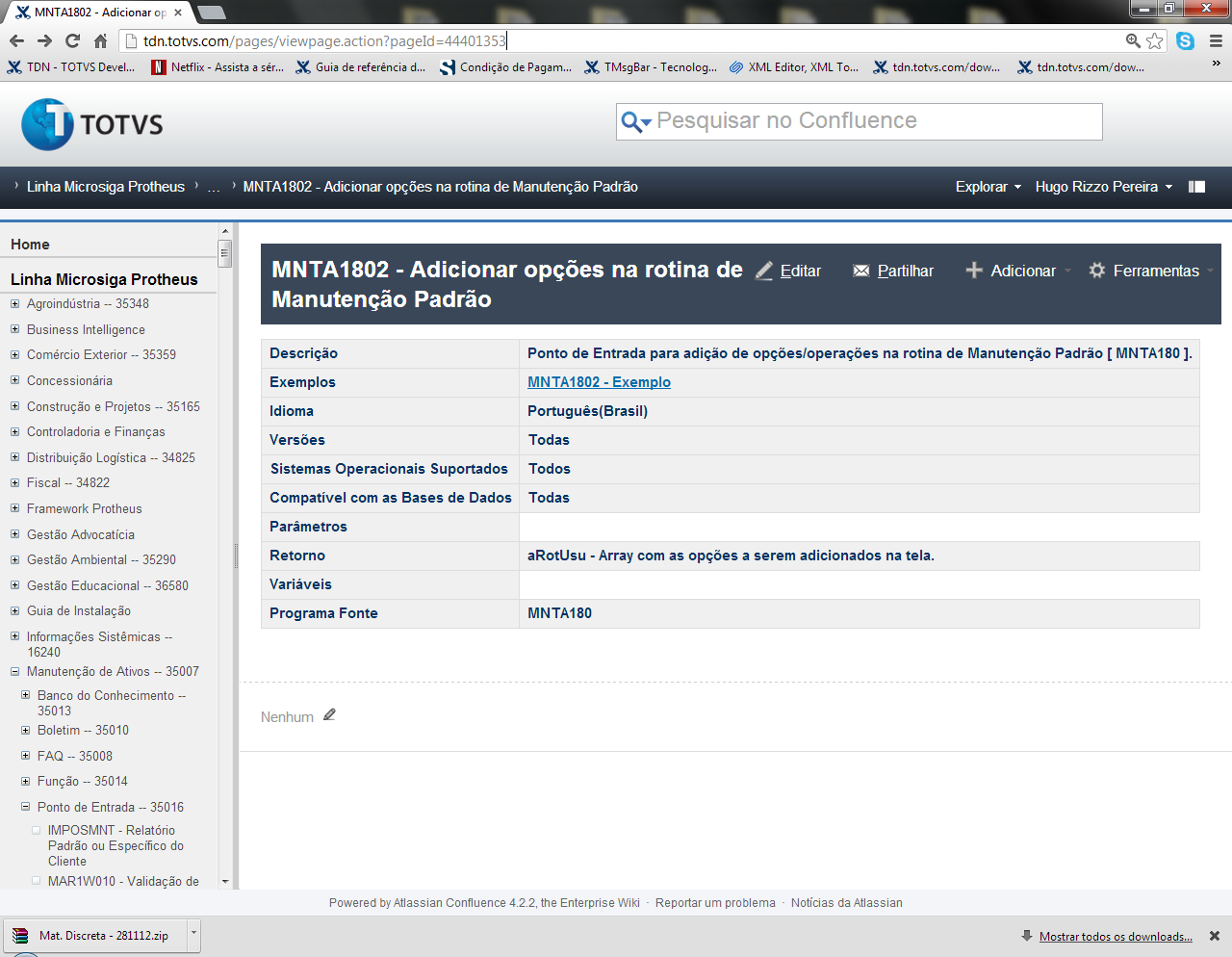Image resolution: width=1232 pixels, height=957 pixels.
Task: Click Linha Microsiga Protheus breadcrumb
Action: pyautogui.click(x=106, y=187)
